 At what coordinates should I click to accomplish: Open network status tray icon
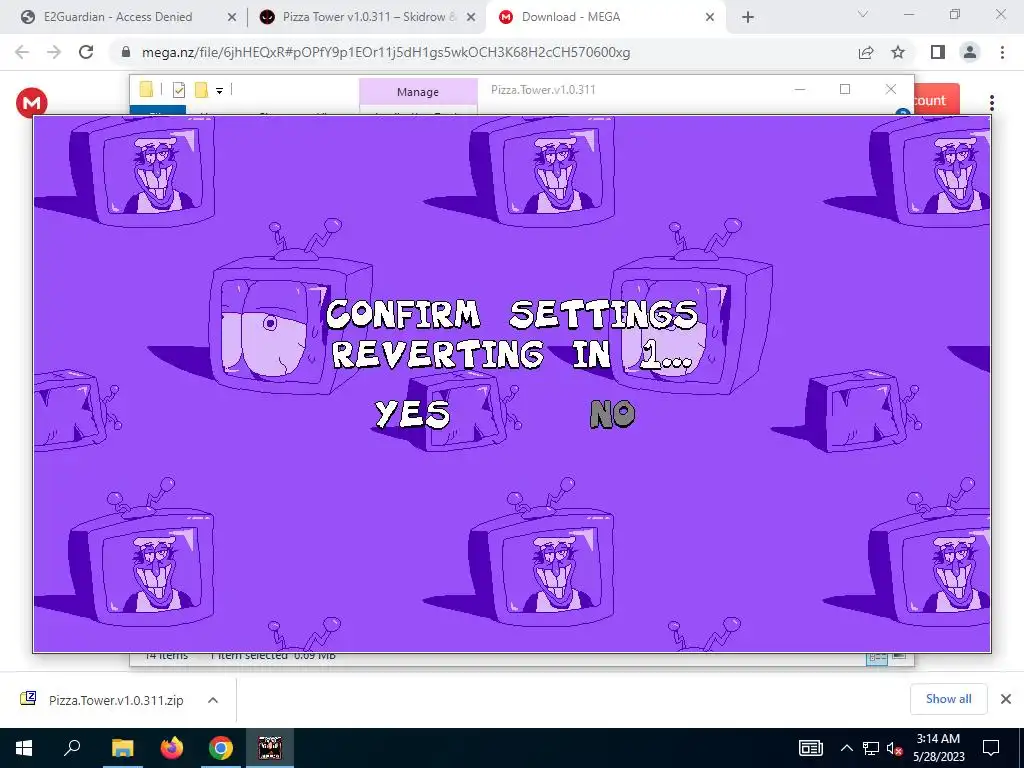pyautogui.click(x=871, y=748)
